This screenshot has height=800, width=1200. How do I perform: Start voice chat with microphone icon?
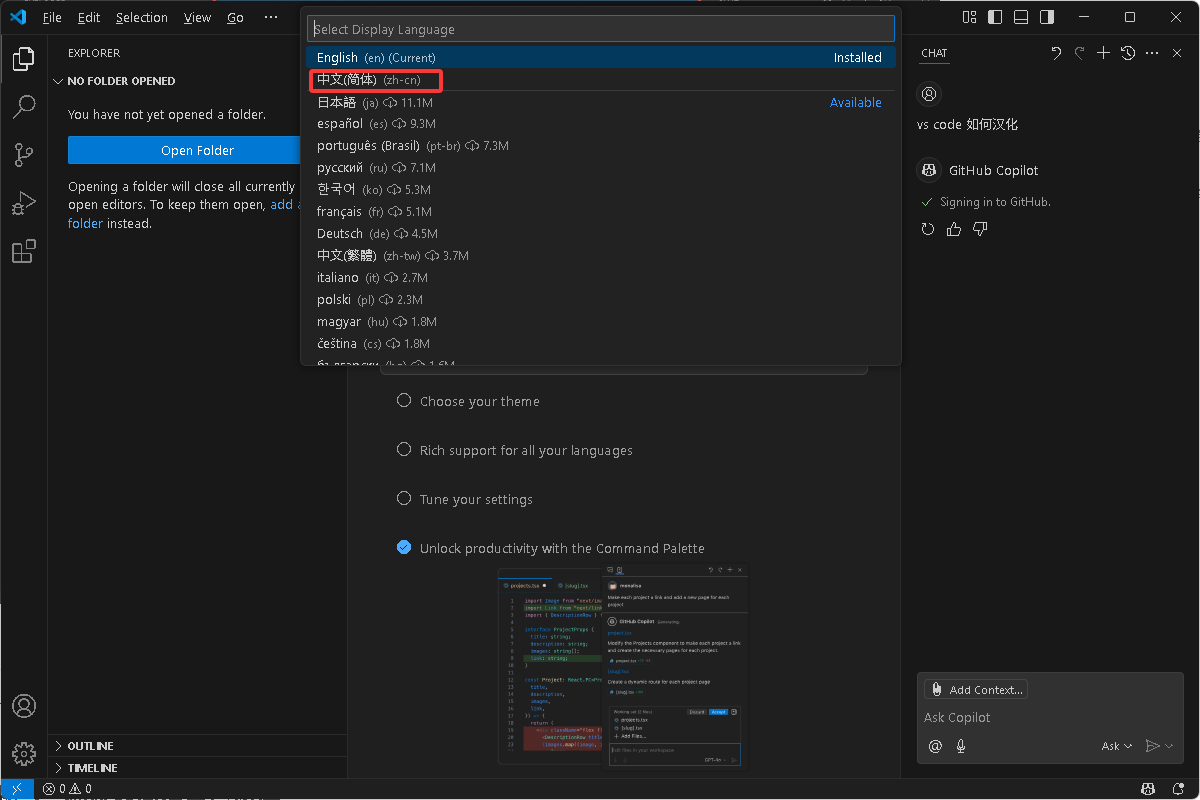(961, 746)
